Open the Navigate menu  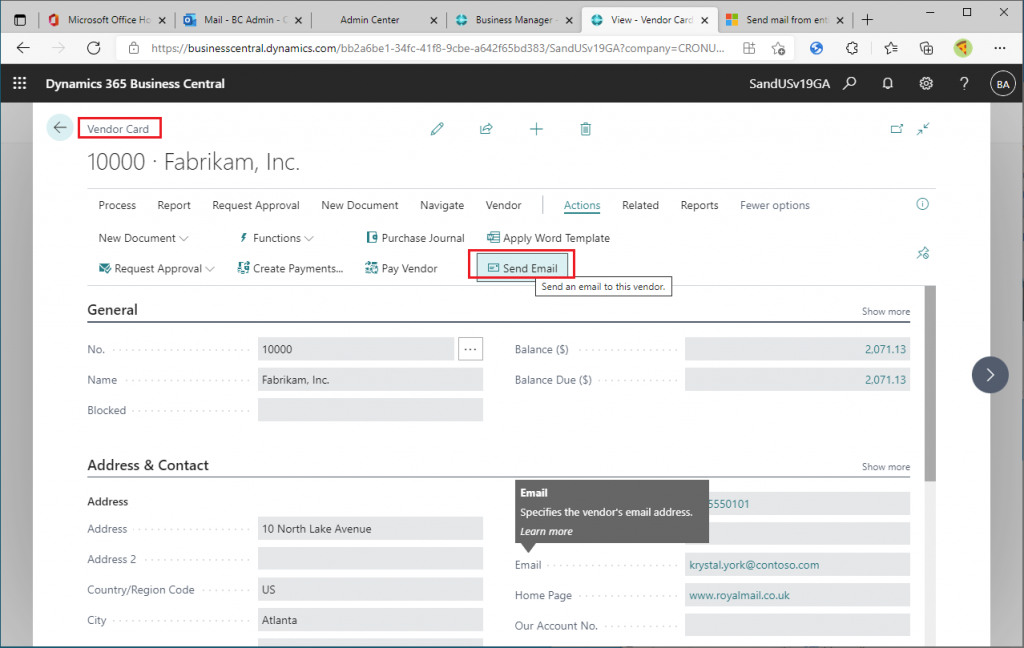(x=441, y=205)
